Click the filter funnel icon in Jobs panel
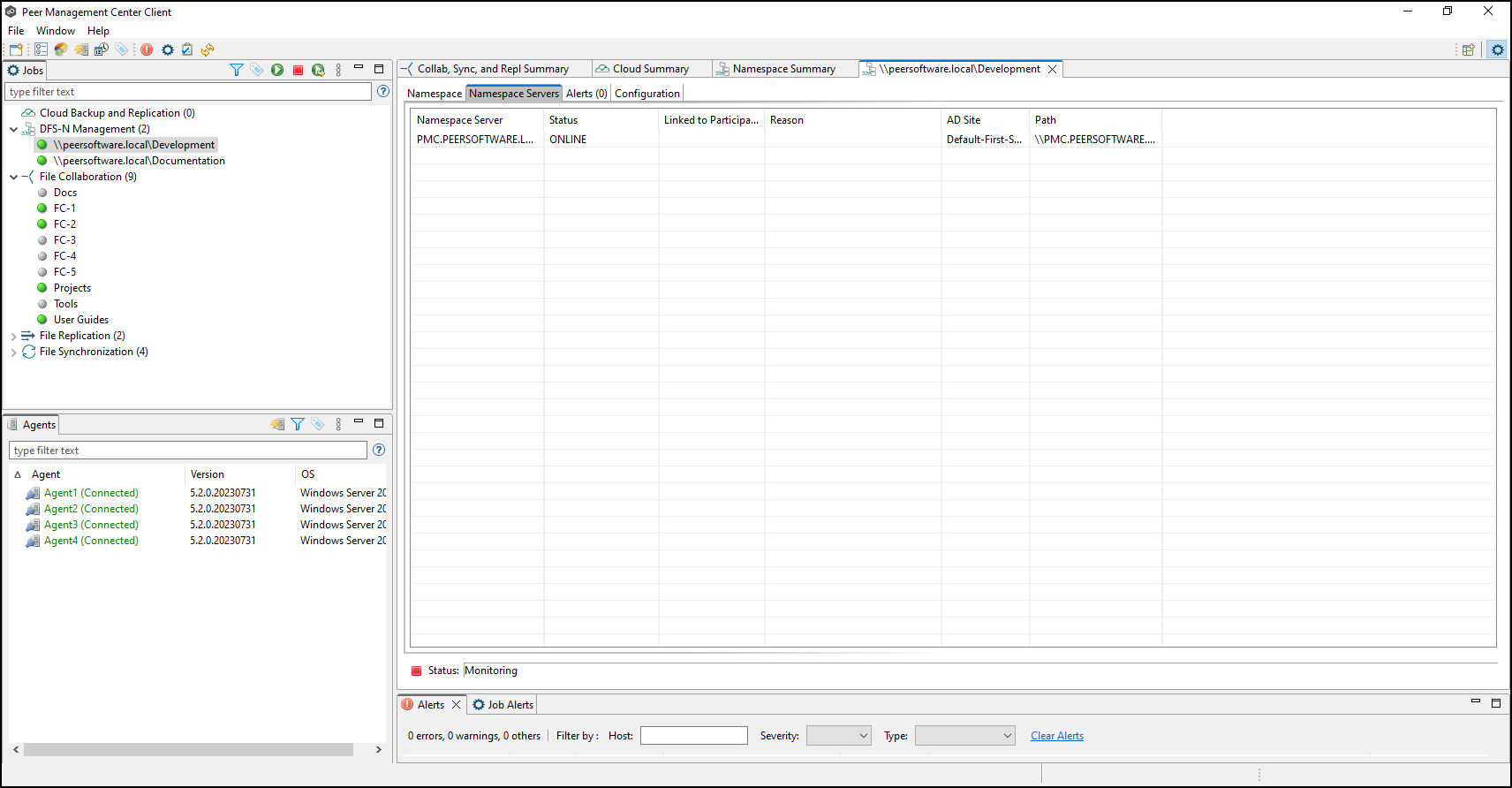The height and width of the screenshot is (788, 1512). [x=236, y=70]
